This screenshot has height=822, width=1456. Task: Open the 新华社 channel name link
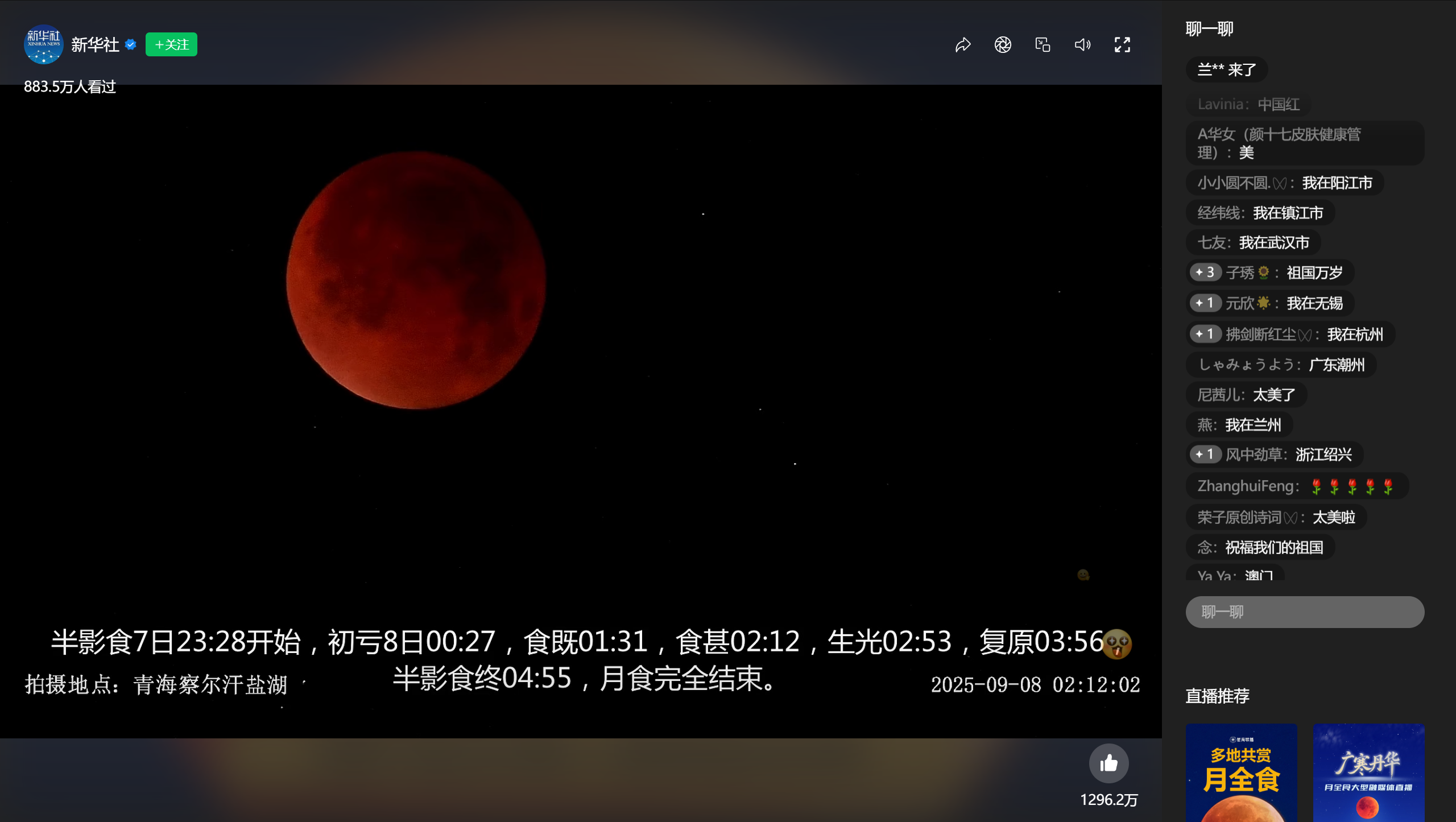click(95, 44)
